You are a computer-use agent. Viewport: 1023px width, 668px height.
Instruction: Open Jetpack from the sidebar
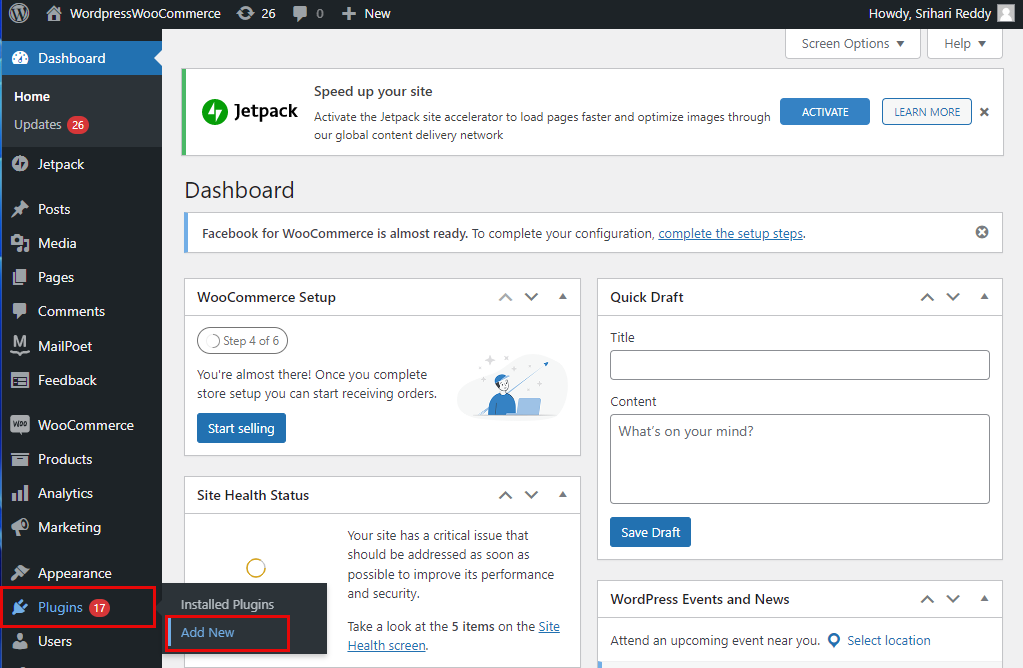[61, 164]
